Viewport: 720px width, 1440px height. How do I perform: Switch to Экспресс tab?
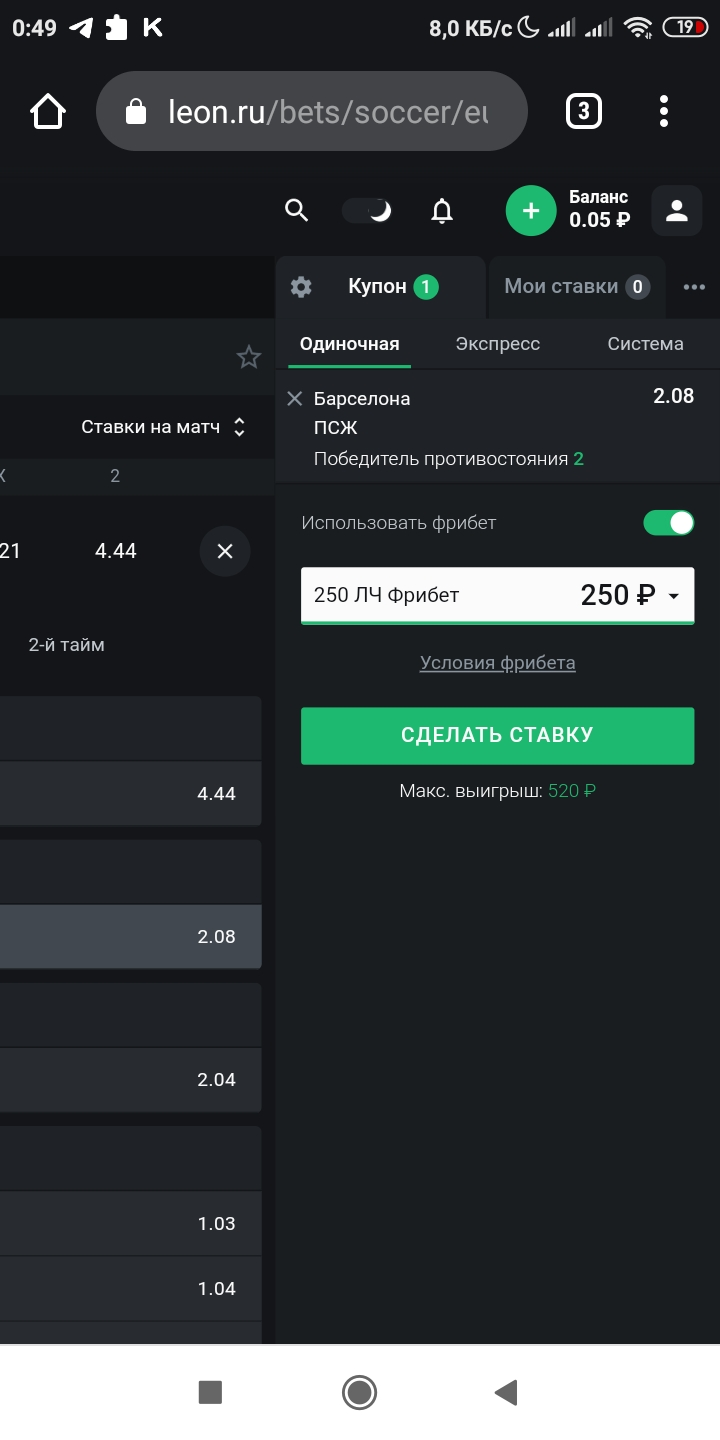tap(498, 344)
